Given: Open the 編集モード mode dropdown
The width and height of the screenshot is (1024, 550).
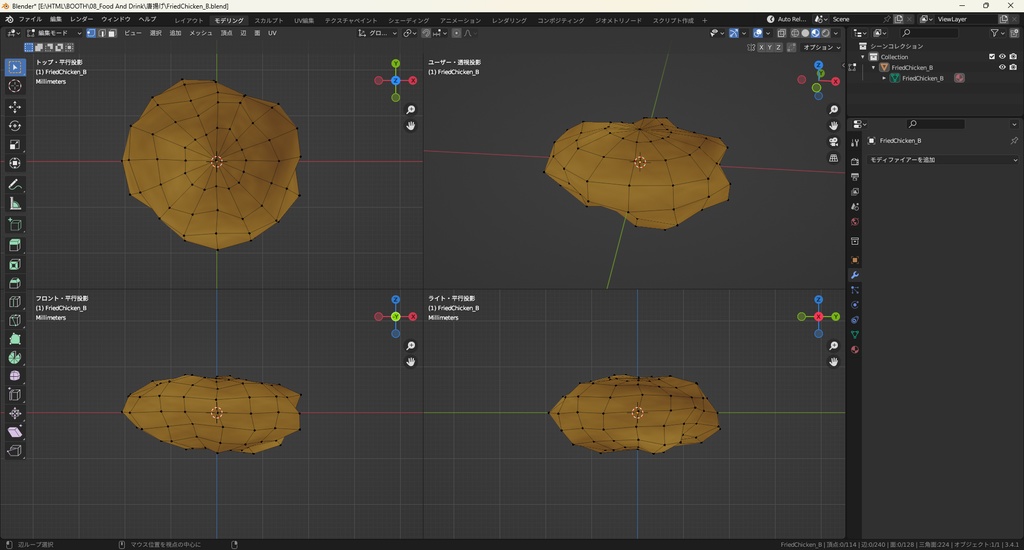Looking at the screenshot, I should (55, 33).
